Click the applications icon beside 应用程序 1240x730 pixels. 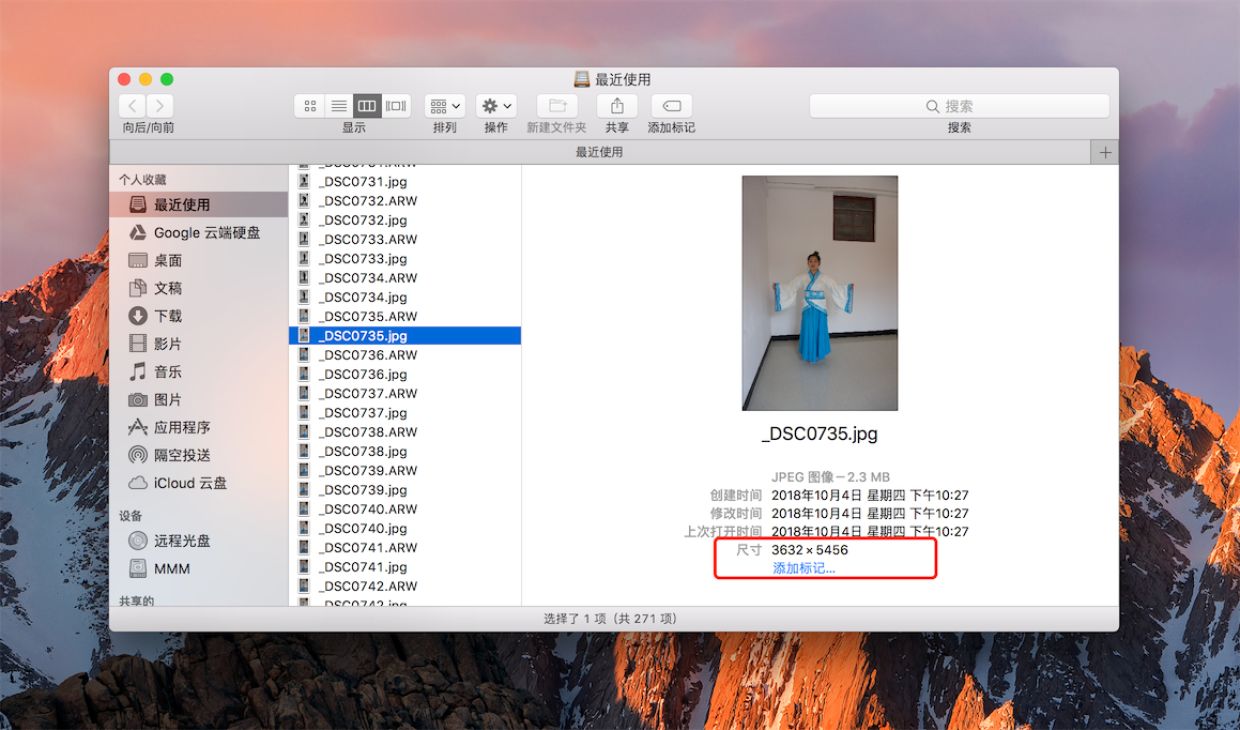point(138,427)
